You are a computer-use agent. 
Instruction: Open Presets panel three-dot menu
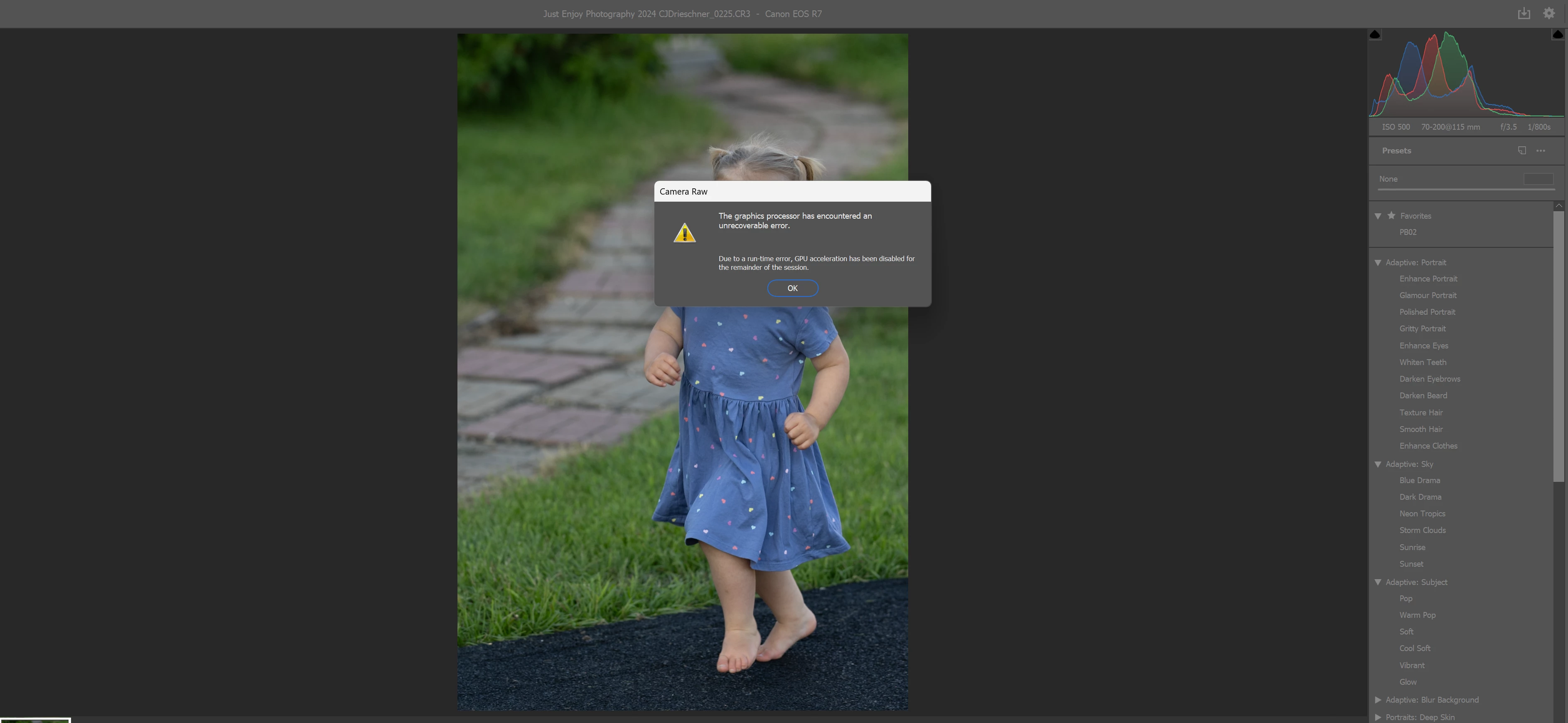(x=1541, y=151)
